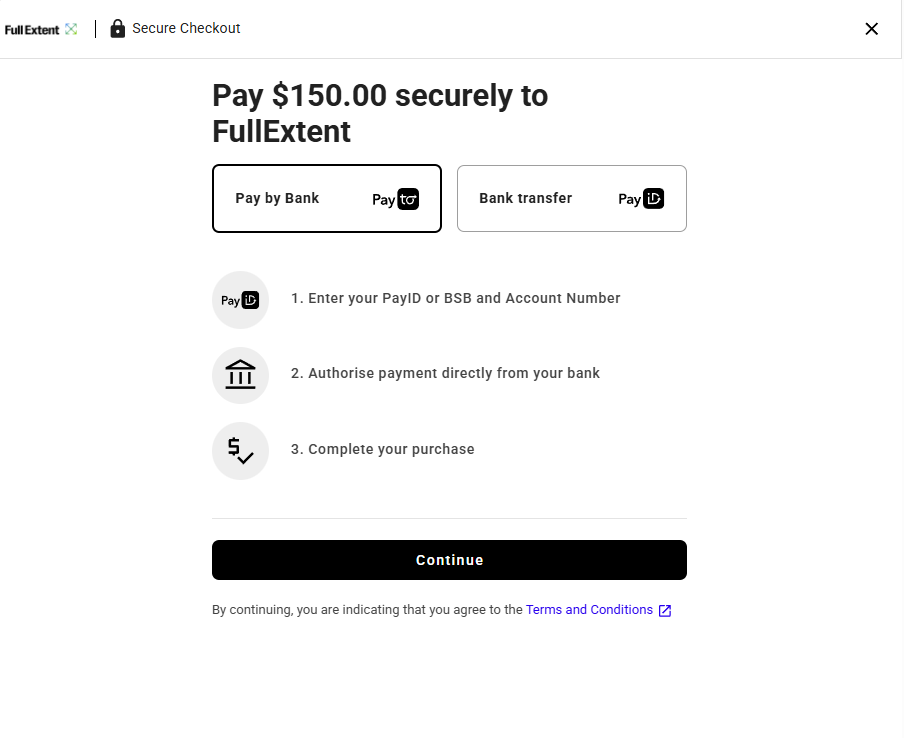Close the checkout with the X icon

pyautogui.click(x=871, y=29)
